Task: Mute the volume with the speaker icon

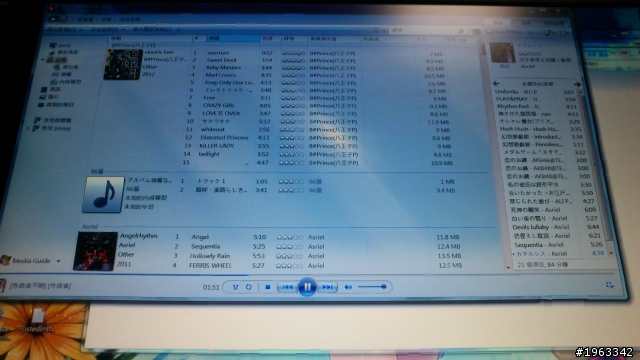Action: 348,287
